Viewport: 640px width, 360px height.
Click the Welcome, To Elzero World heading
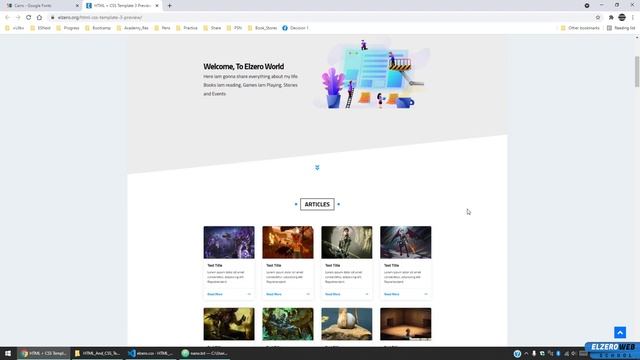244,67
